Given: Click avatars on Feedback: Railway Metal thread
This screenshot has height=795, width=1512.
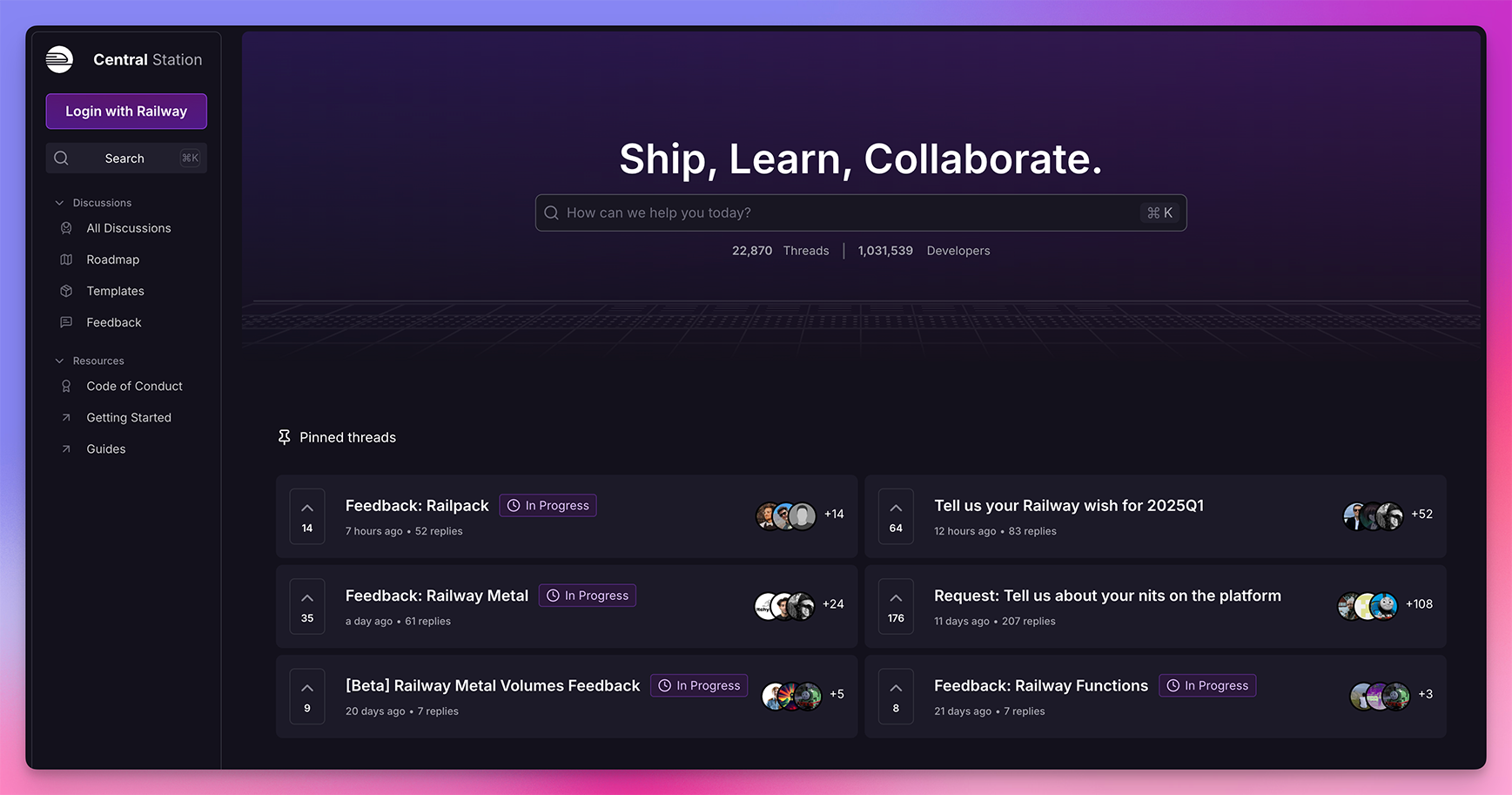Looking at the screenshot, I should click(784, 605).
